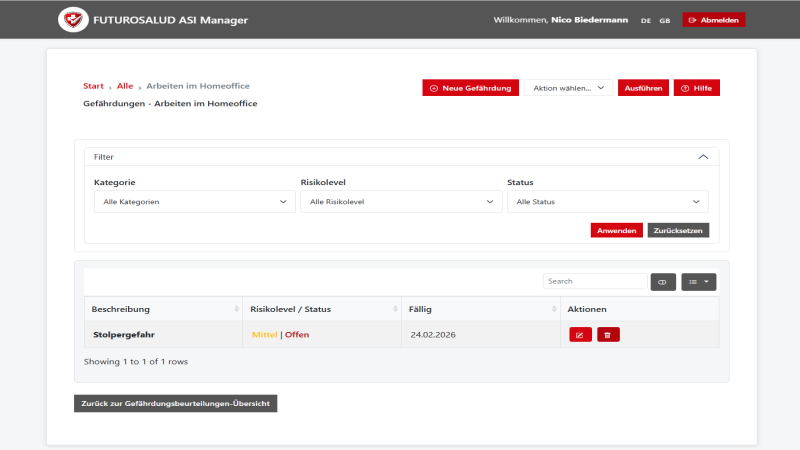The image size is (800, 450).
Task: Open the Start breadcrumb link
Action: 93,86
